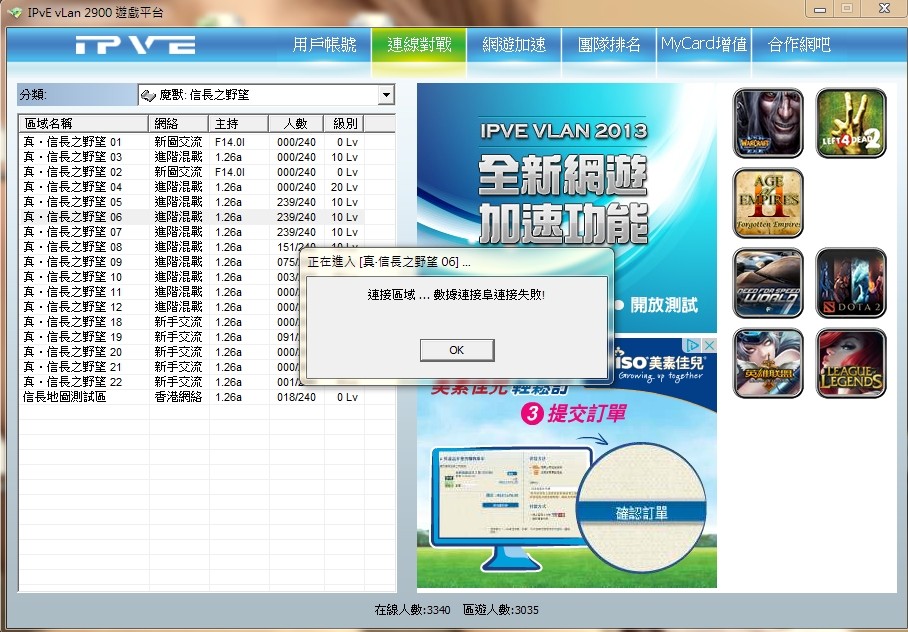908x632 pixels.
Task: Open the 網遊加速 tab
Action: pyautogui.click(x=514, y=45)
